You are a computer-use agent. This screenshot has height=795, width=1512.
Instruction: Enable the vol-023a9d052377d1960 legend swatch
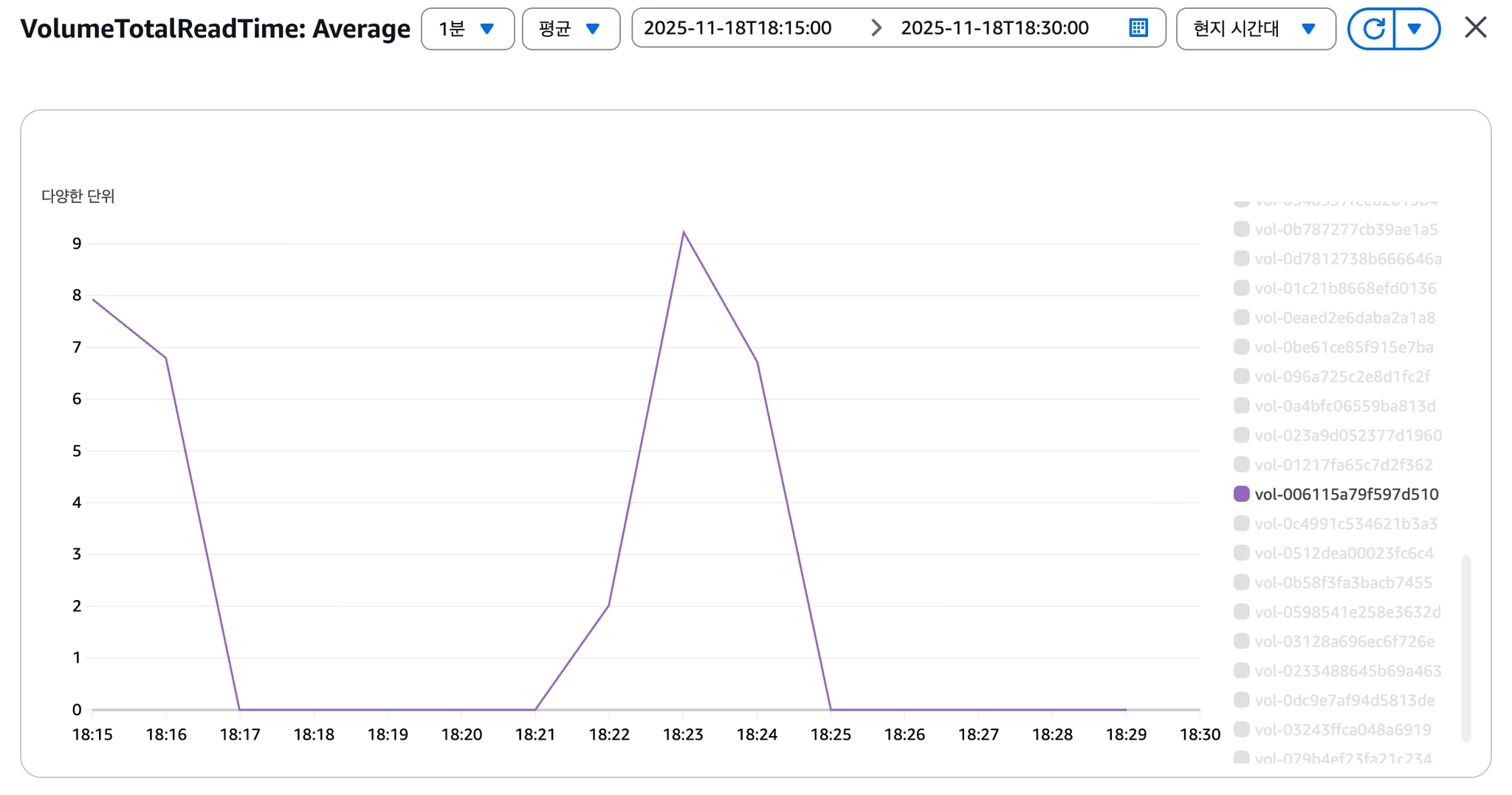point(1241,436)
